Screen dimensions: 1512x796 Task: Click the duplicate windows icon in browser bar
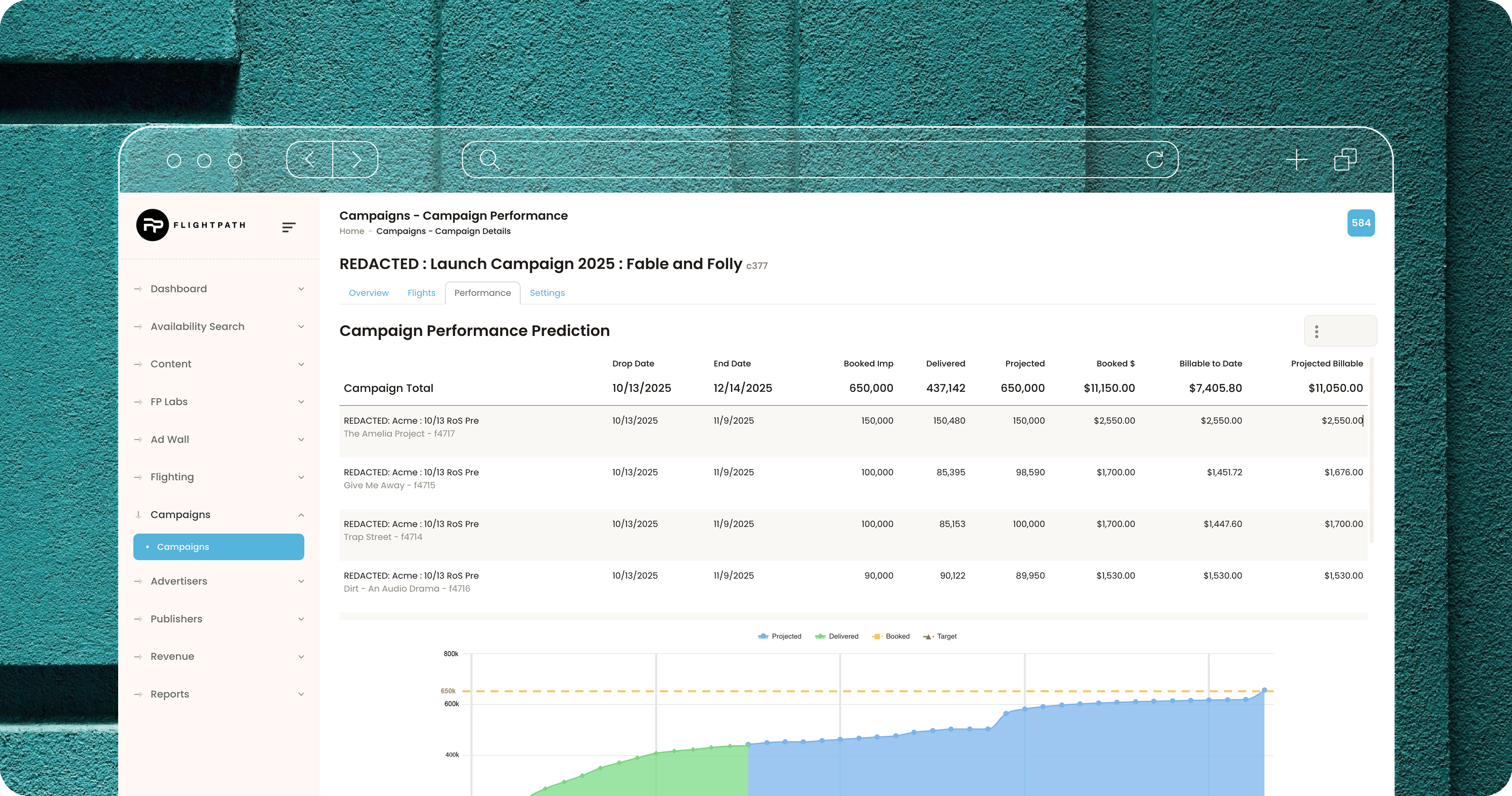tap(1345, 159)
